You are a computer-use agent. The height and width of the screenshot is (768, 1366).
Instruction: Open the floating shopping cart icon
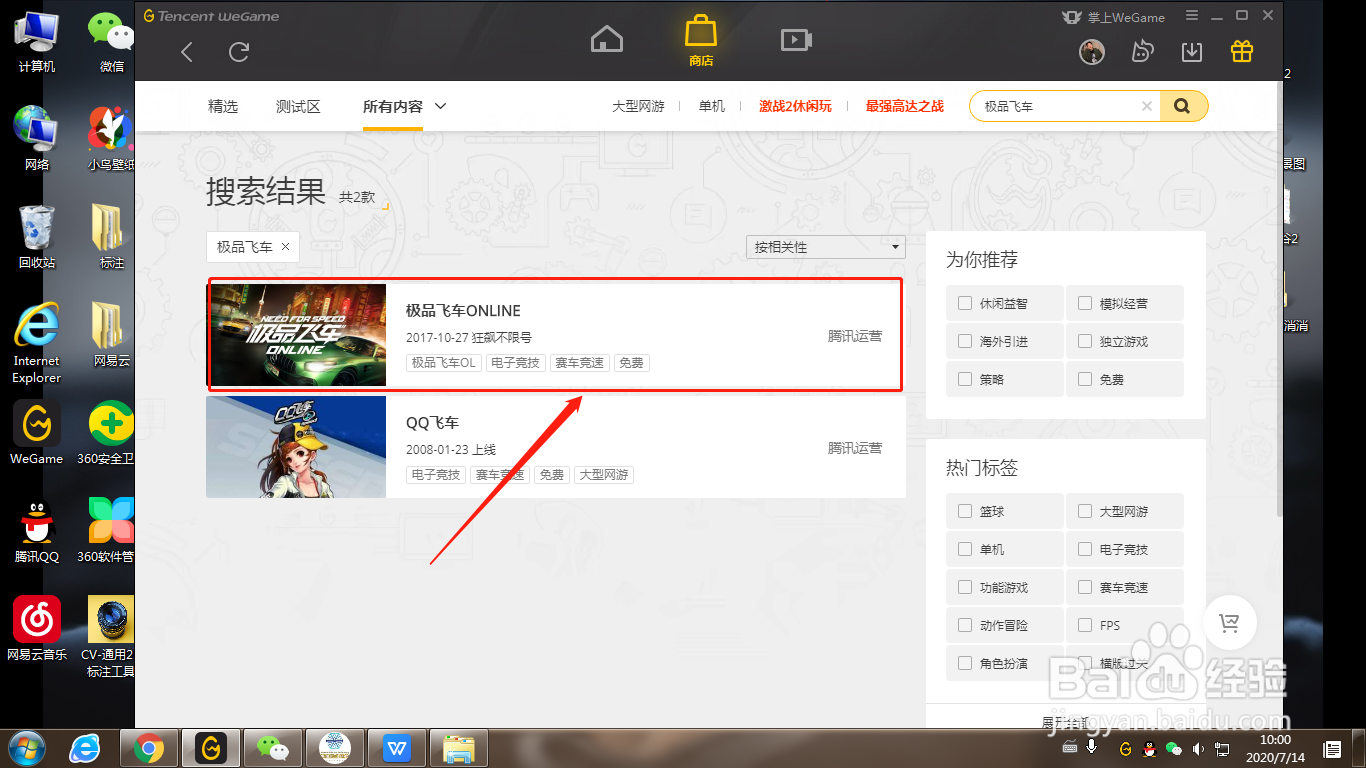point(1230,624)
